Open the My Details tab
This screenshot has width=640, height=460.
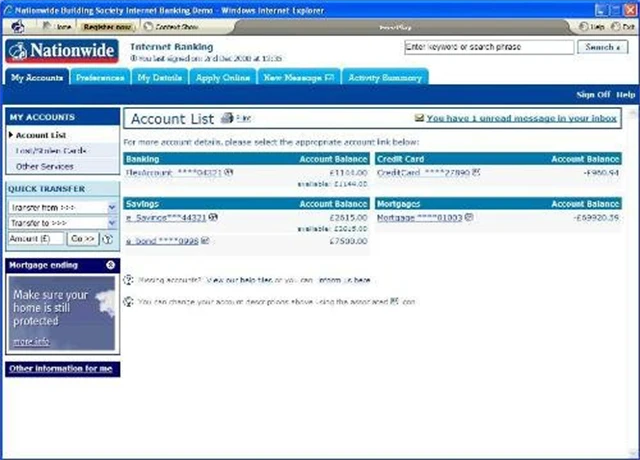(x=160, y=77)
